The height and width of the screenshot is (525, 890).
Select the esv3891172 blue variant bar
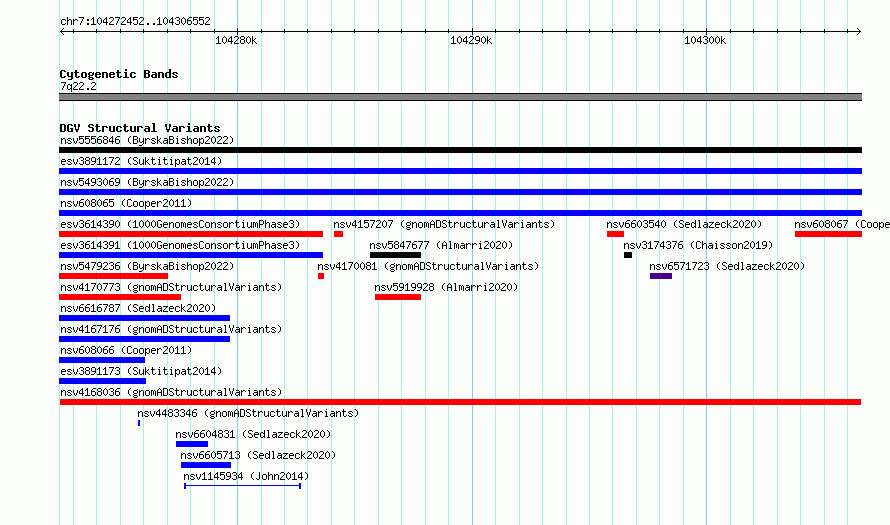point(460,171)
